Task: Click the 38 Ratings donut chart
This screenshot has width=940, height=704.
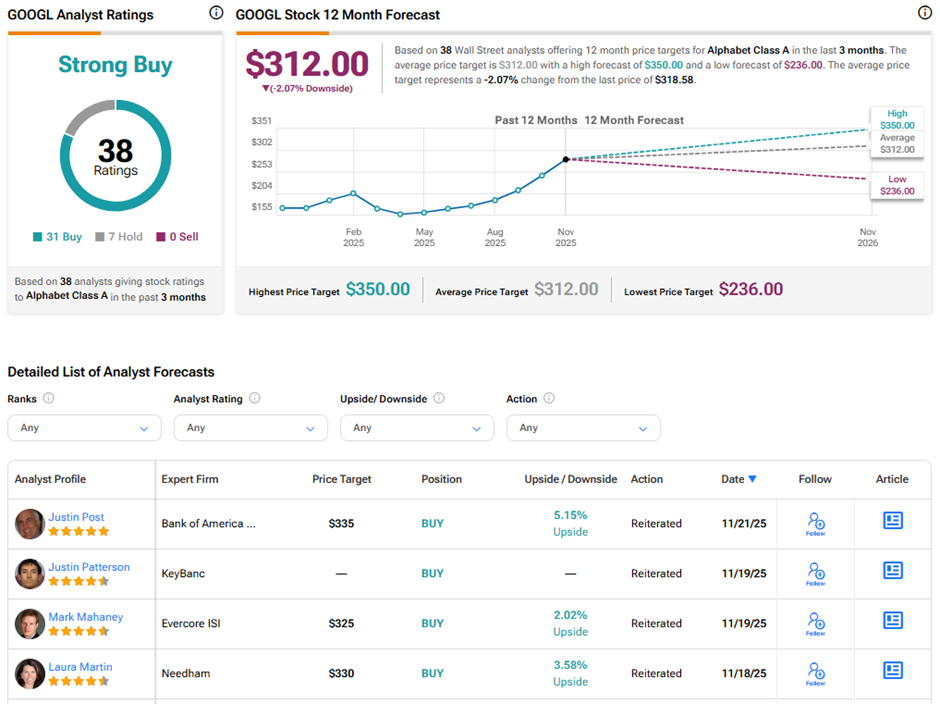Action: coord(115,155)
